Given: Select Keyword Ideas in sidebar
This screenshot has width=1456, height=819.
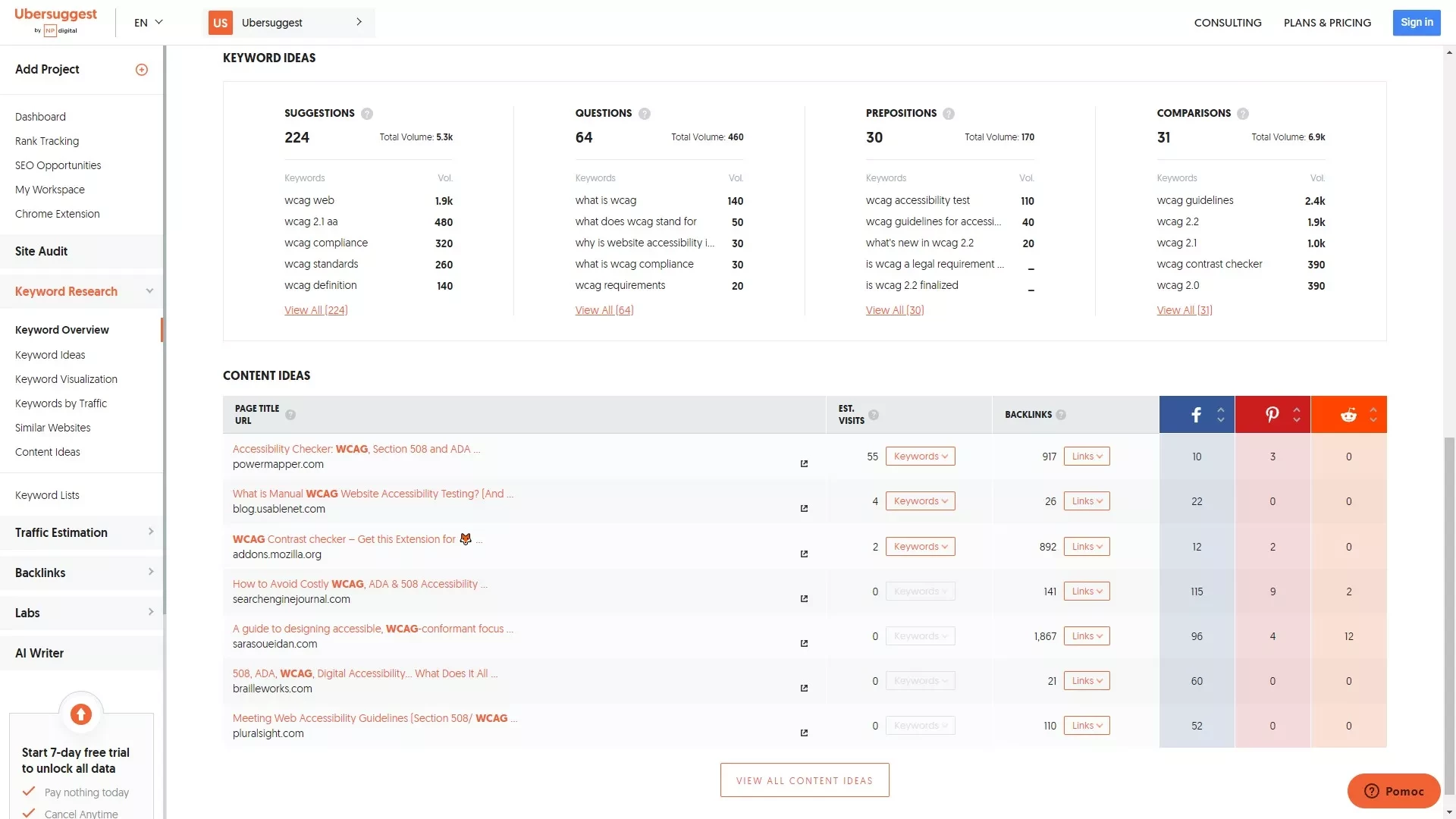Looking at the screenshot, I should [x=50, y=355].
